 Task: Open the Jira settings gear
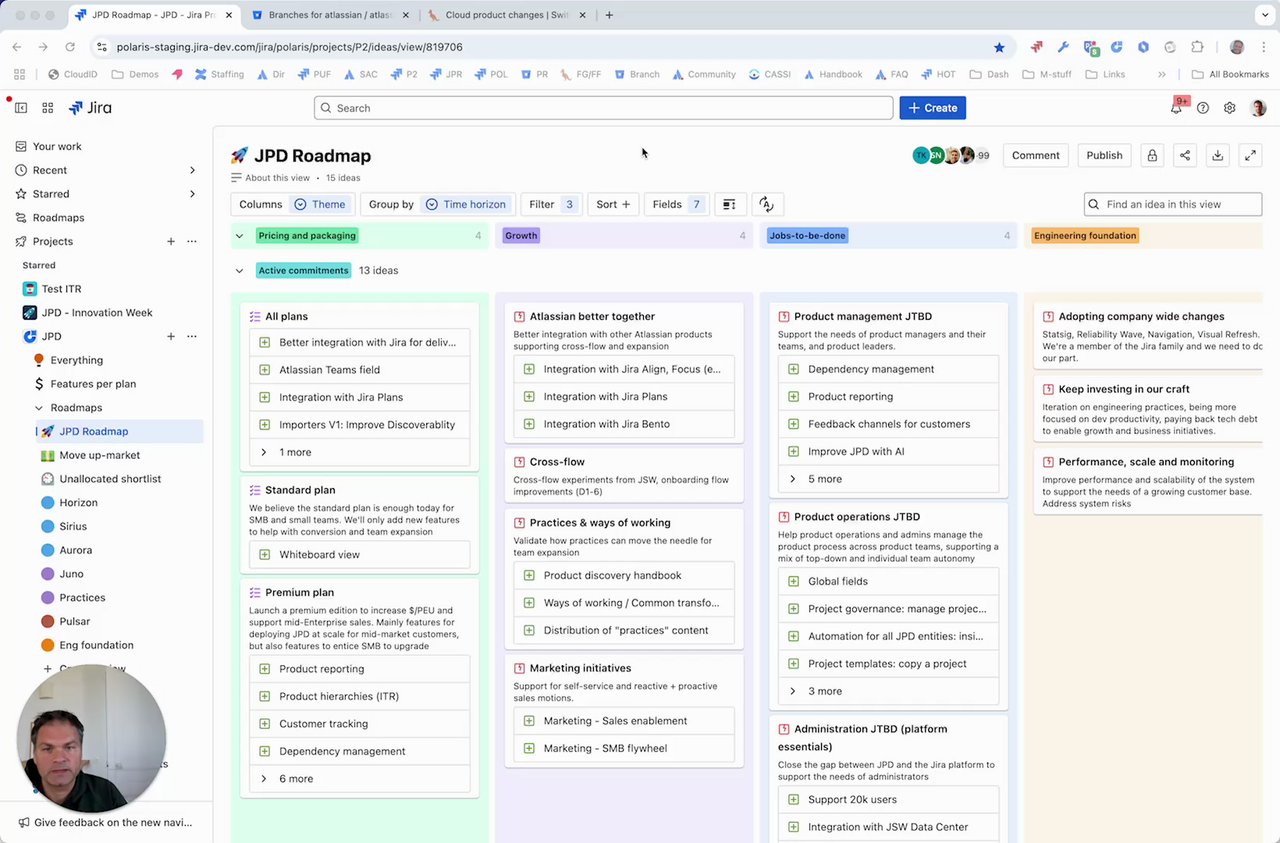pyautogui.click(x=1230, y=108)
